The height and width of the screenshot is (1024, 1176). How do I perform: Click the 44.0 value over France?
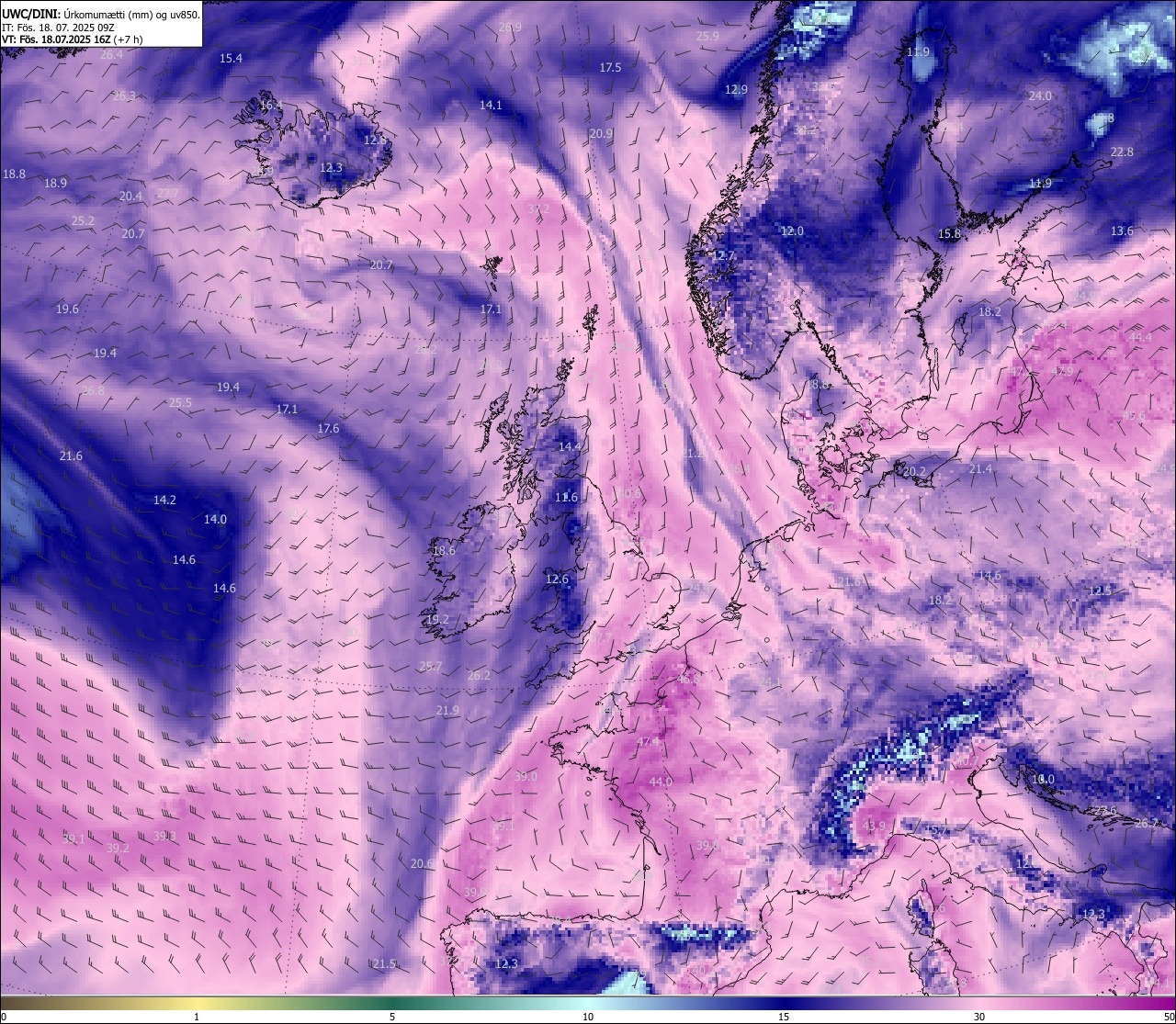click(x=661, y=782)
